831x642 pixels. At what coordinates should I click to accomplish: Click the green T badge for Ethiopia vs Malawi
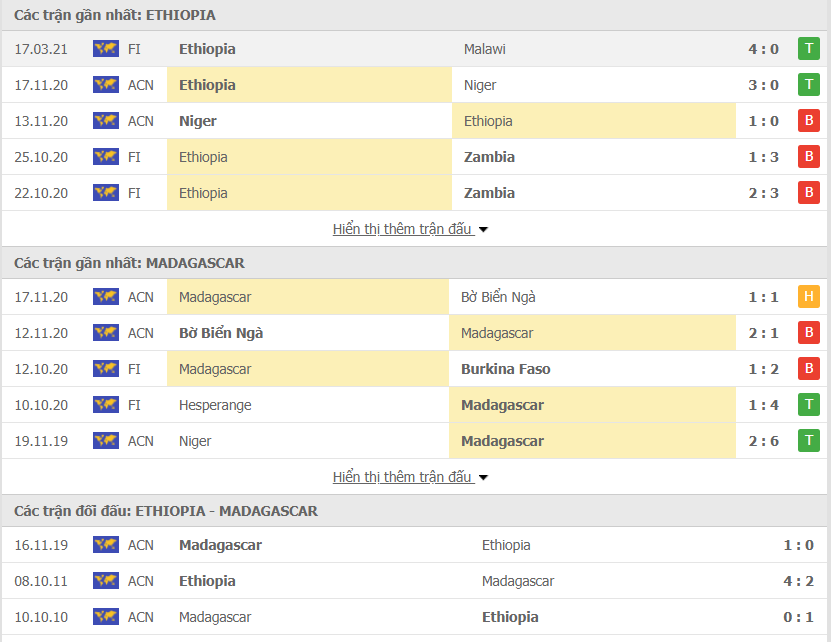pos(810,48)
